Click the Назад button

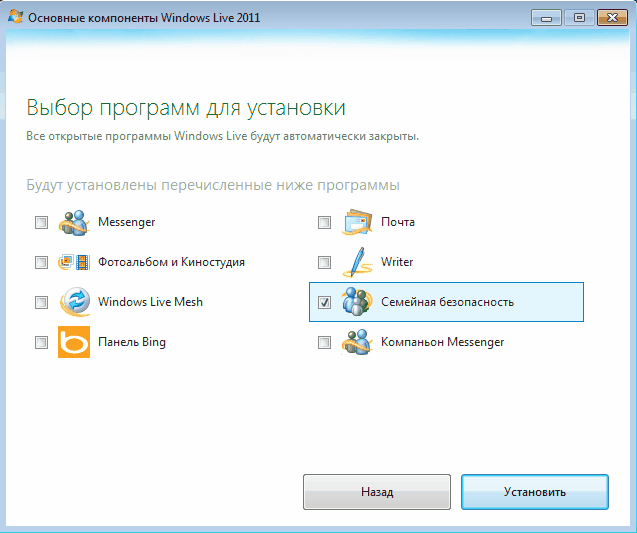pos(377,492)
